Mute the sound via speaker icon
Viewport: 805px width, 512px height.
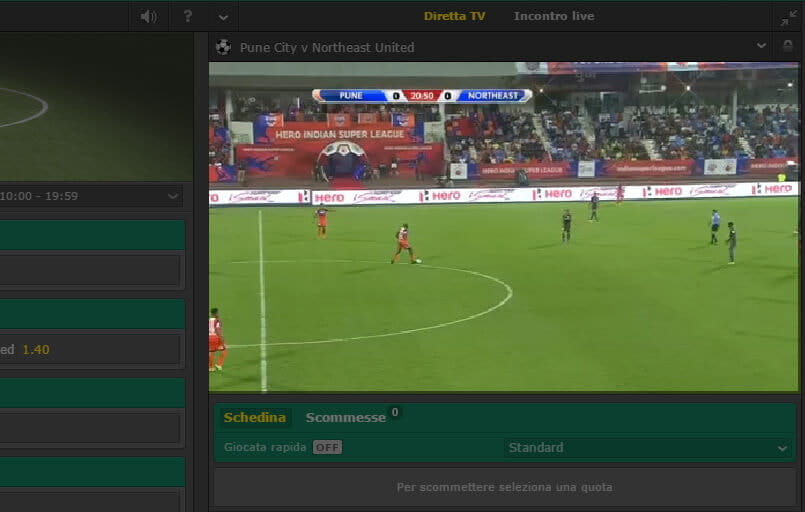pos(148,16)
